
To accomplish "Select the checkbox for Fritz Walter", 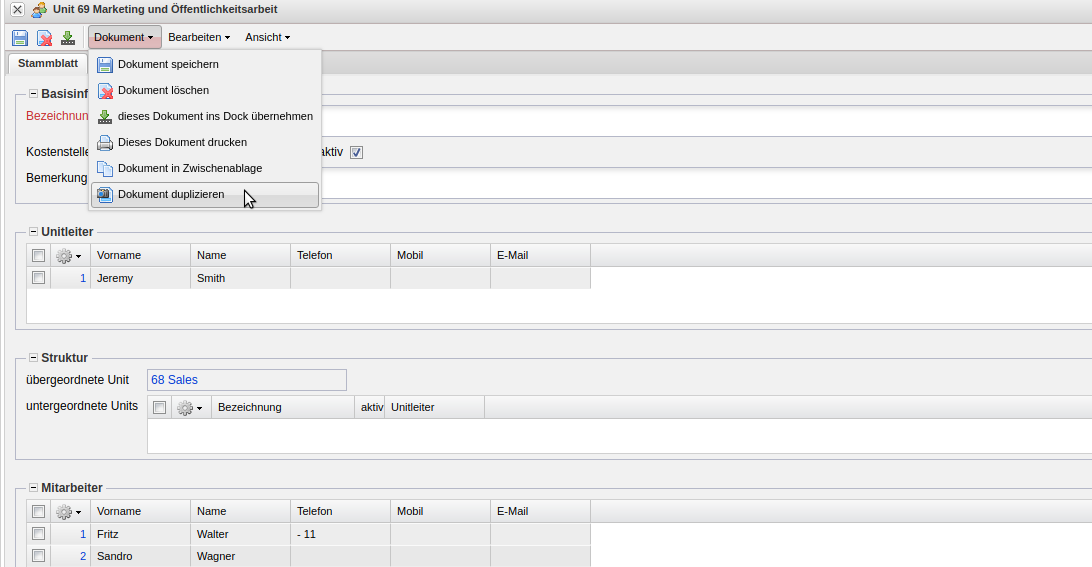I will [38, 534].
